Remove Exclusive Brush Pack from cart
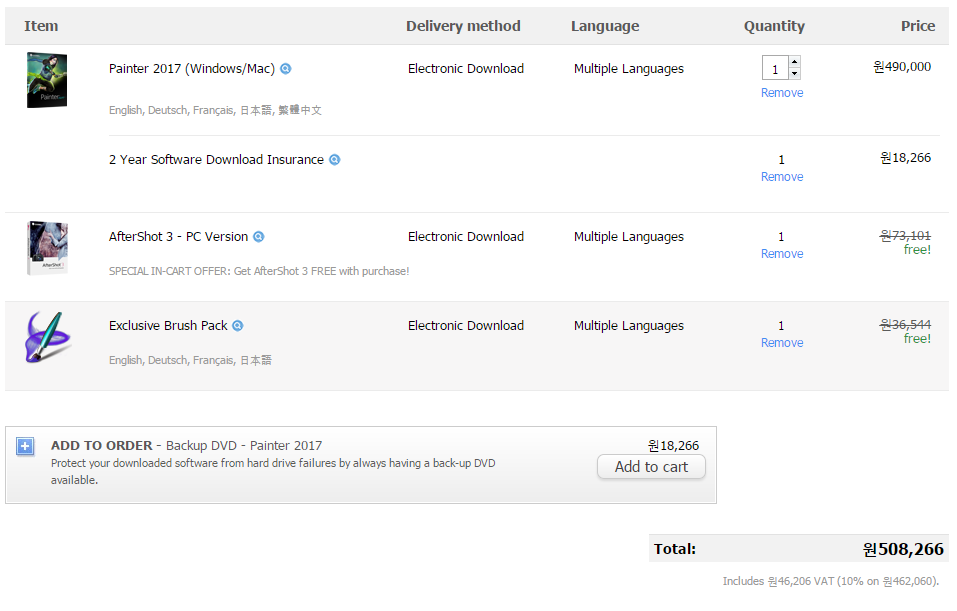The image size is (957, 611). coord(782,343)
